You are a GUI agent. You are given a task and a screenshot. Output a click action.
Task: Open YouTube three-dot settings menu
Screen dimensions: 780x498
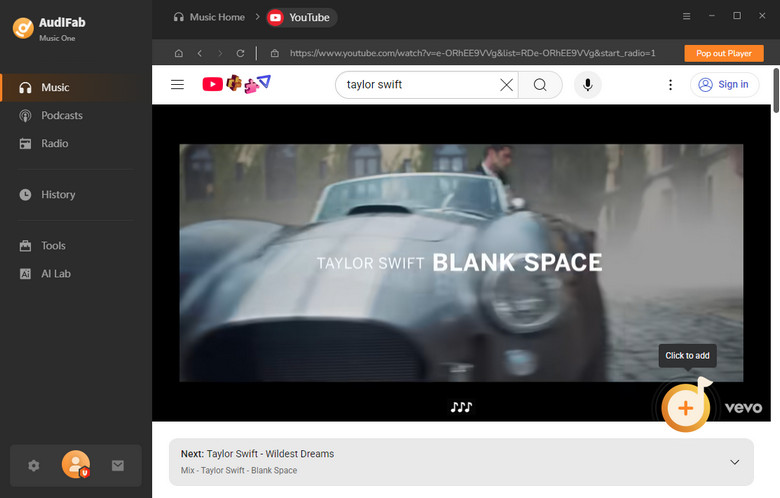671,85
